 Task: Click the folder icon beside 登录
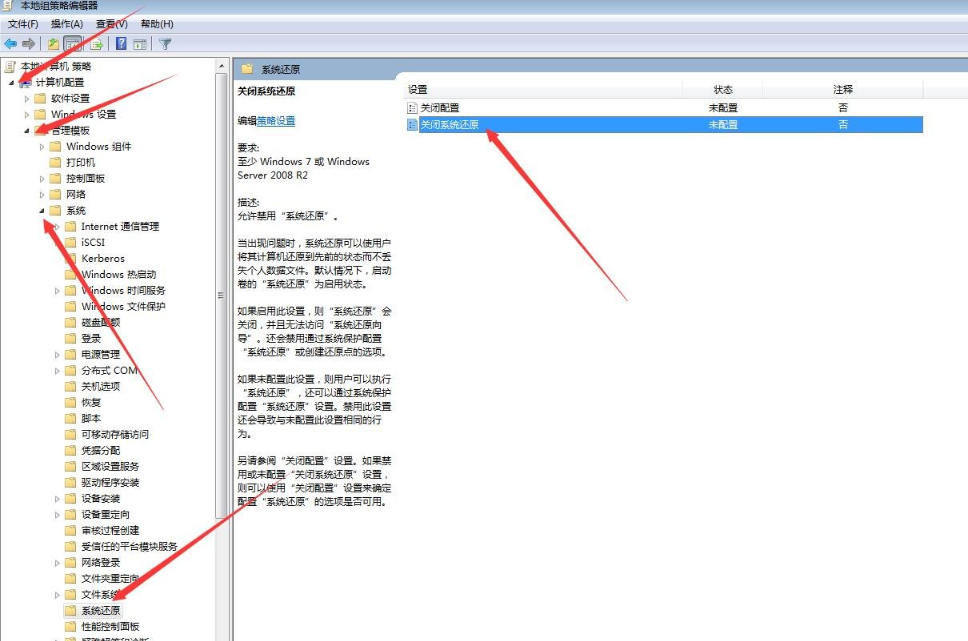(x=71, y=338)
